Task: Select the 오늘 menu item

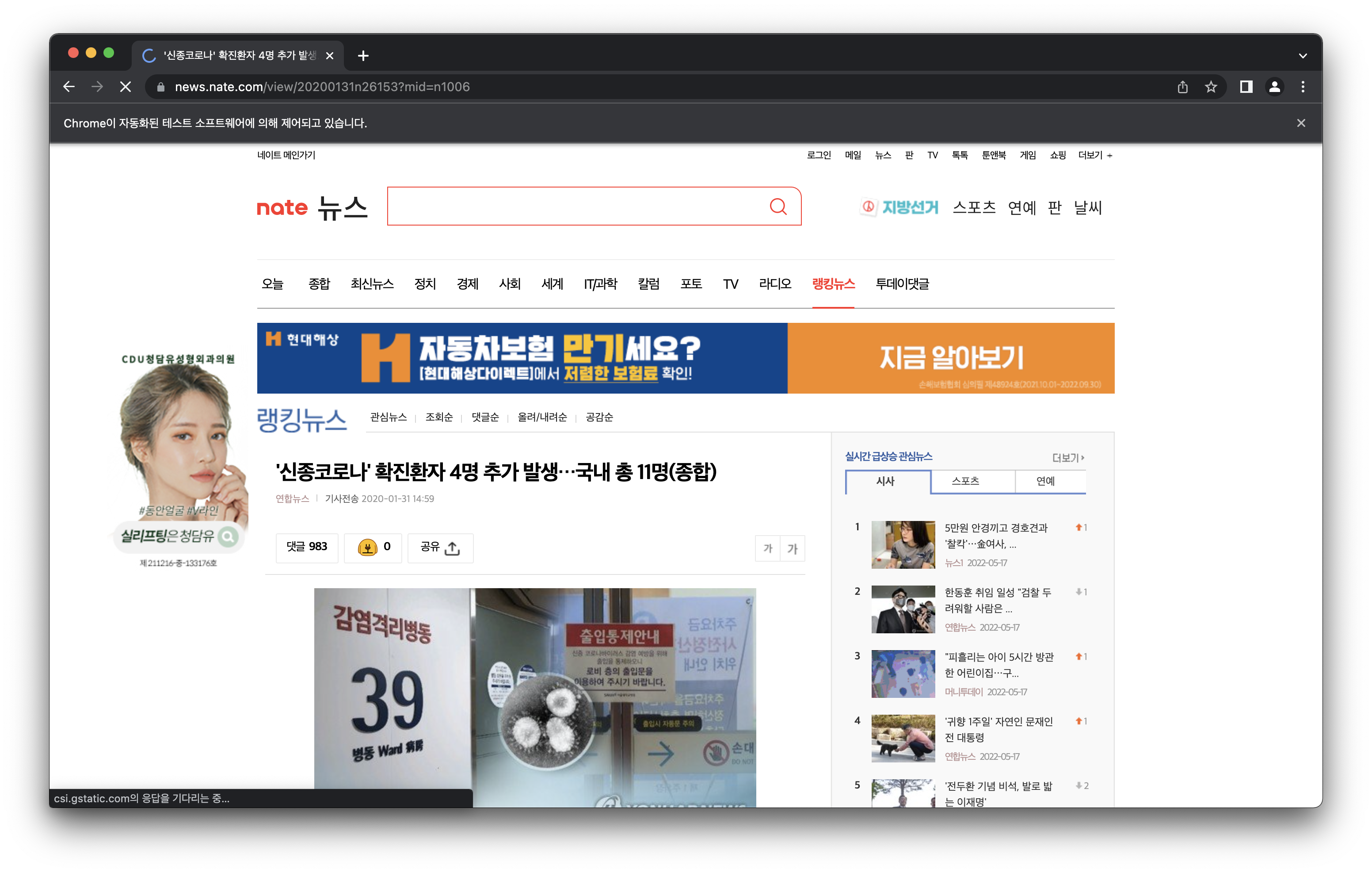Action: point(272,283)
